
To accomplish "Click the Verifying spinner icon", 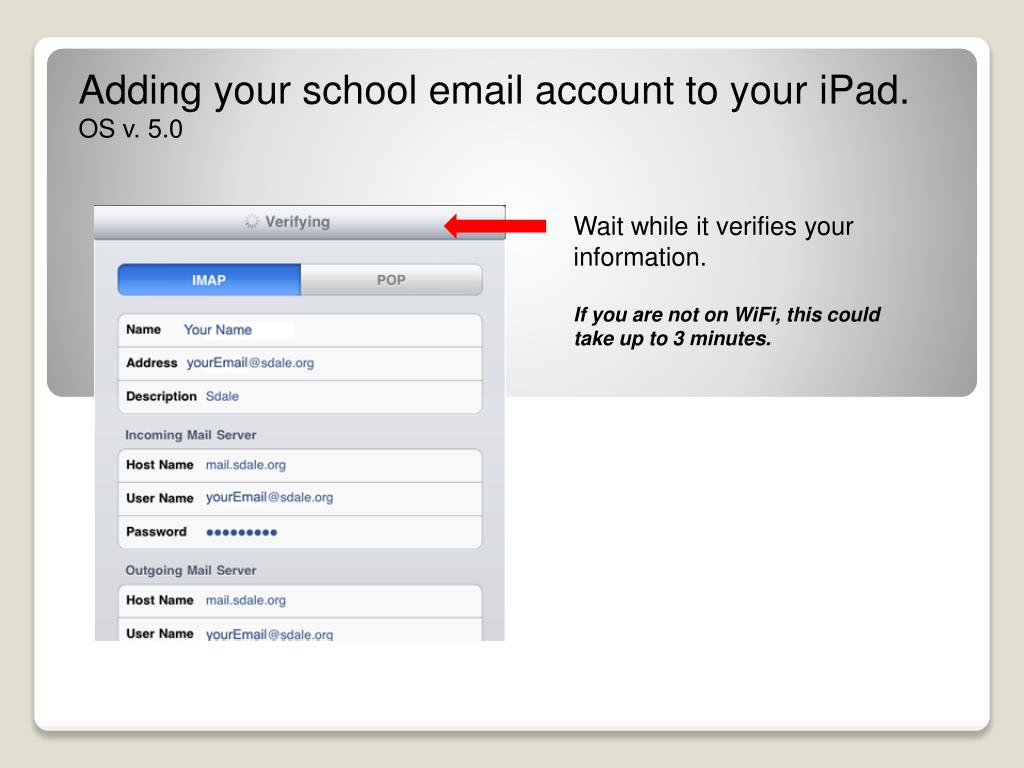I will [x=251, y=222].
